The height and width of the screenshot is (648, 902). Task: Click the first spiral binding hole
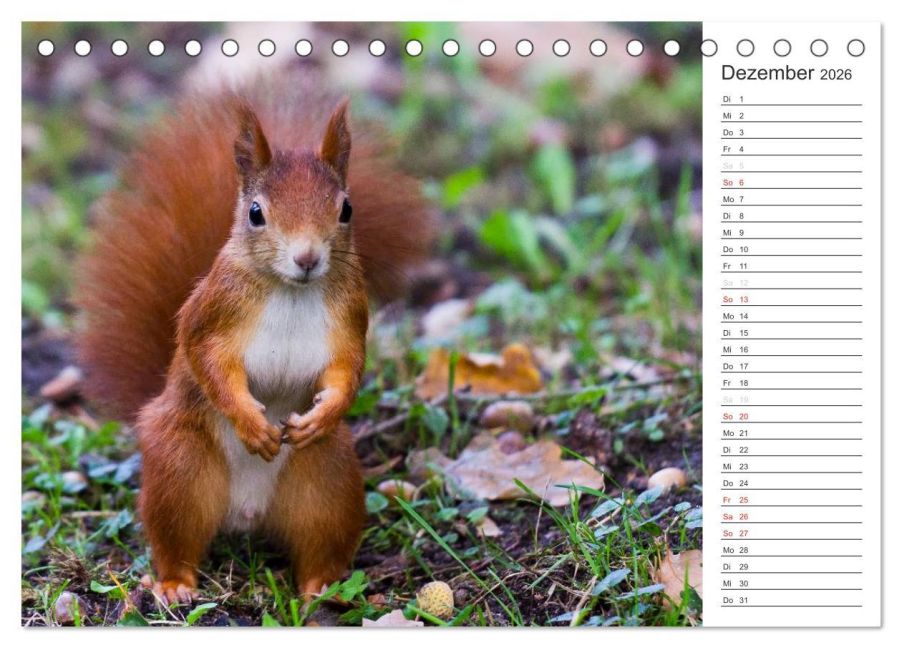(46, 48)
